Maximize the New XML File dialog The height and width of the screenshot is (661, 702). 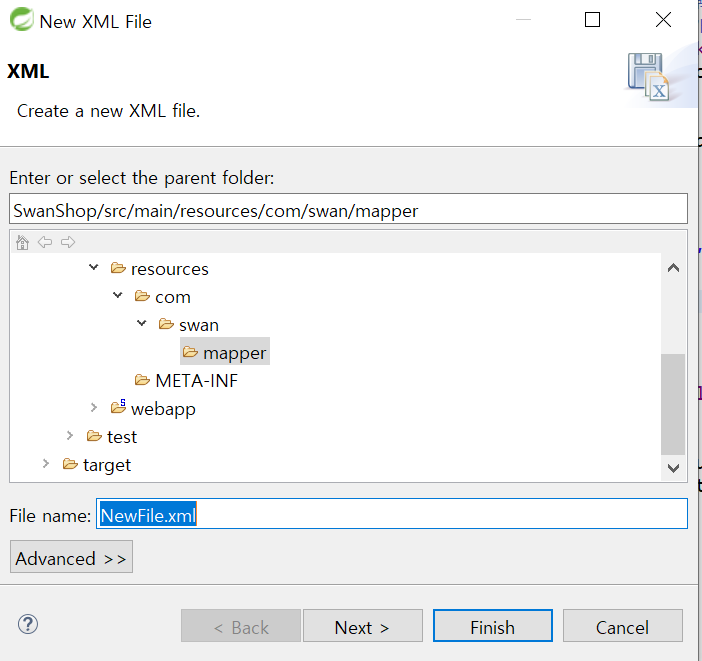[x=592, y=20]
